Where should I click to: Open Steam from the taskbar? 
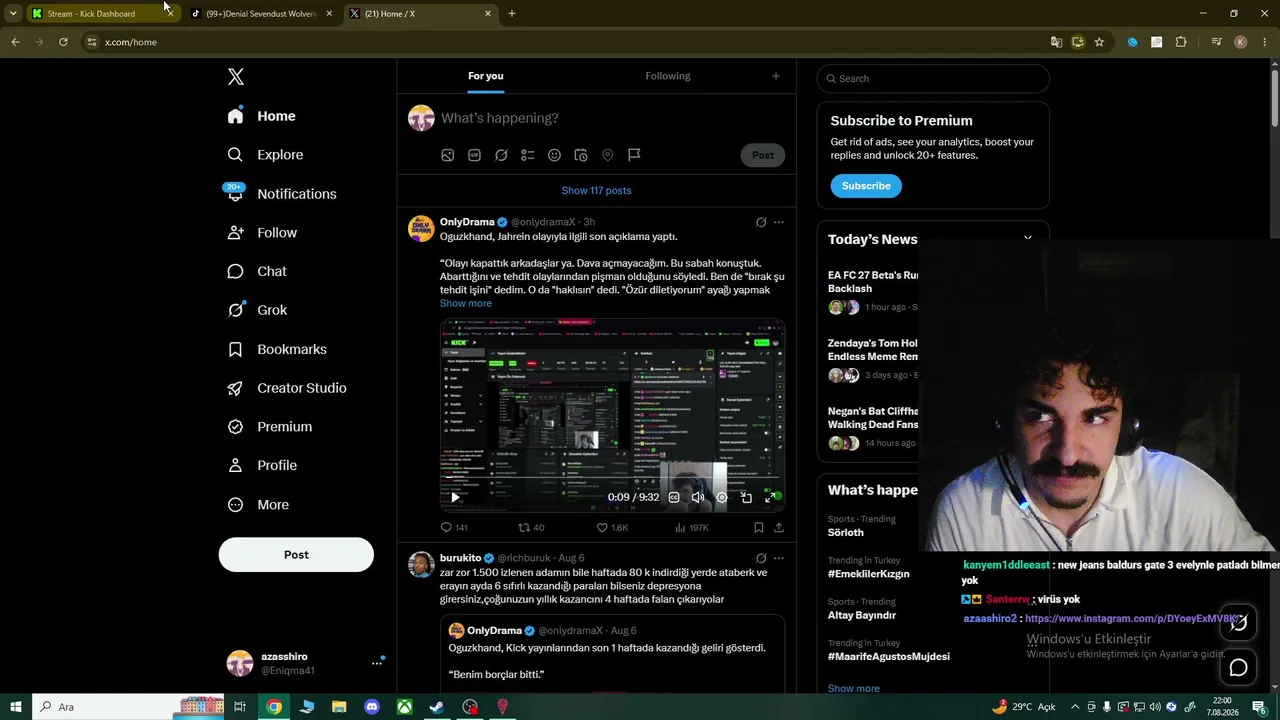coord(437,707)
